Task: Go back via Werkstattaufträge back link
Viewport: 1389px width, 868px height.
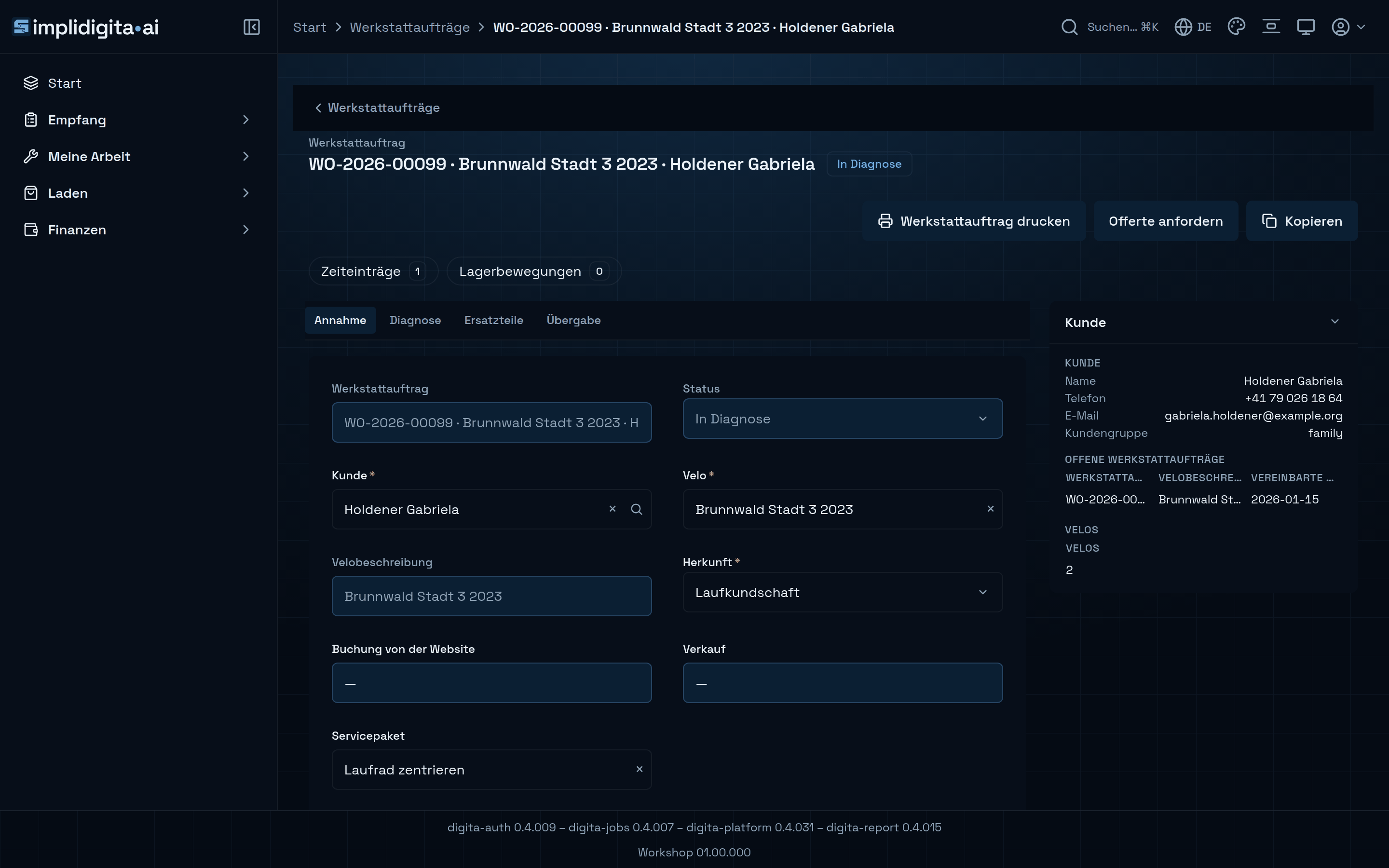Action: point(377,108)
